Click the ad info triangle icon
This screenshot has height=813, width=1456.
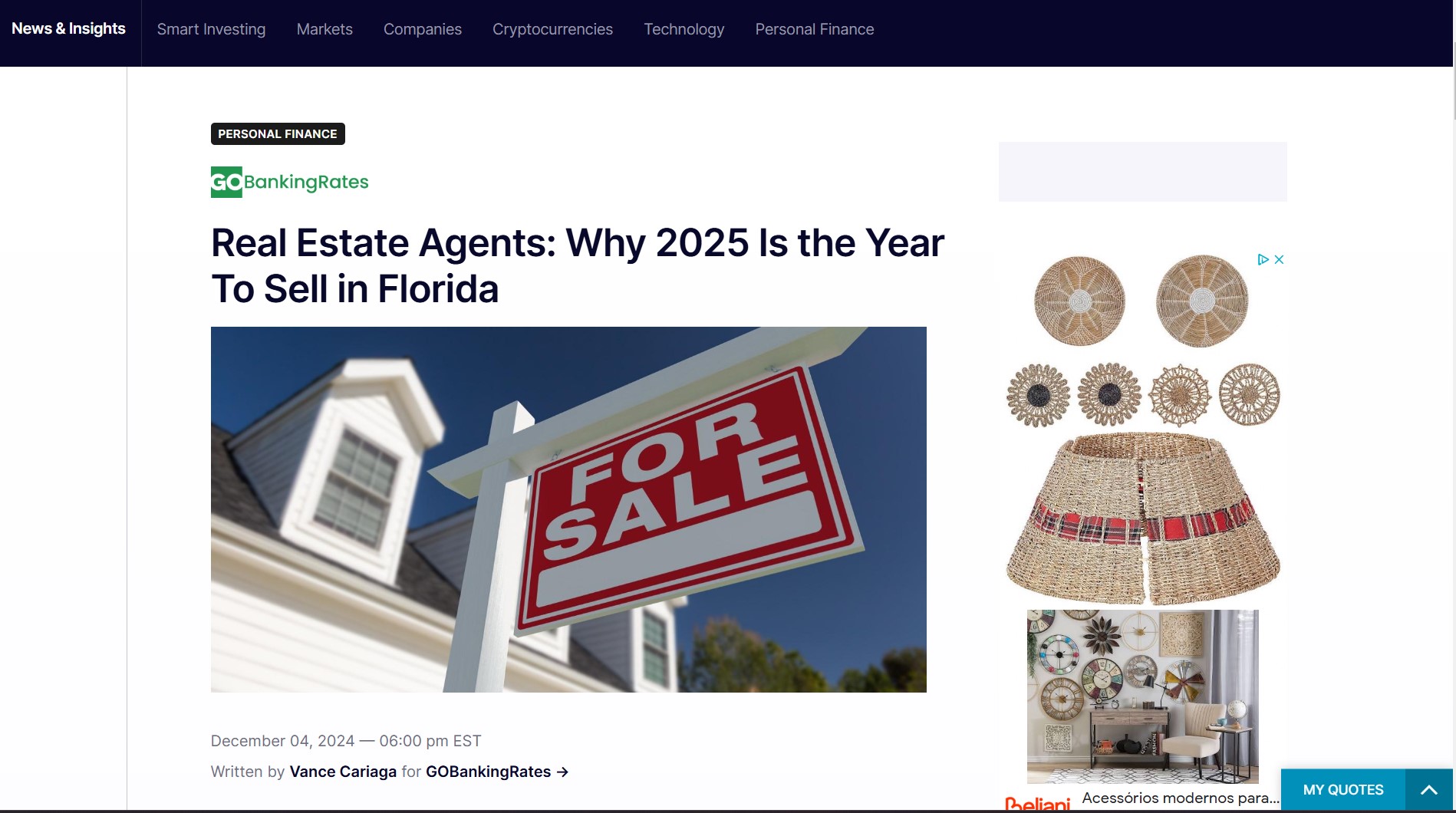[1263, 260]
